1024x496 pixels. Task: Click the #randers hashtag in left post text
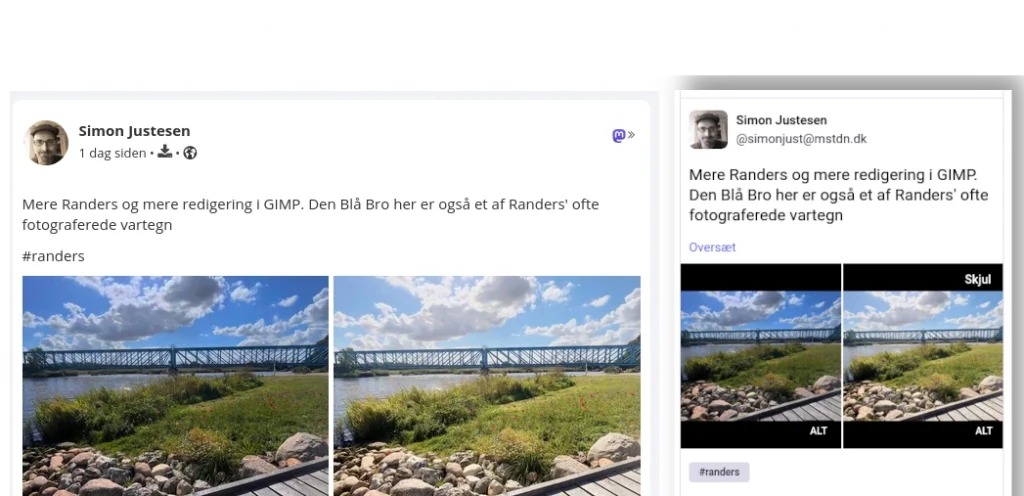(x=53, y=256)
